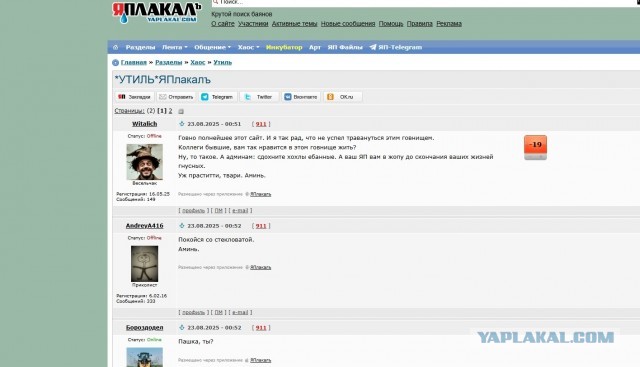The height and width of the screenshot is (367, 640).
Task: Expand the Лента dropdown menu
Action: 175,47
